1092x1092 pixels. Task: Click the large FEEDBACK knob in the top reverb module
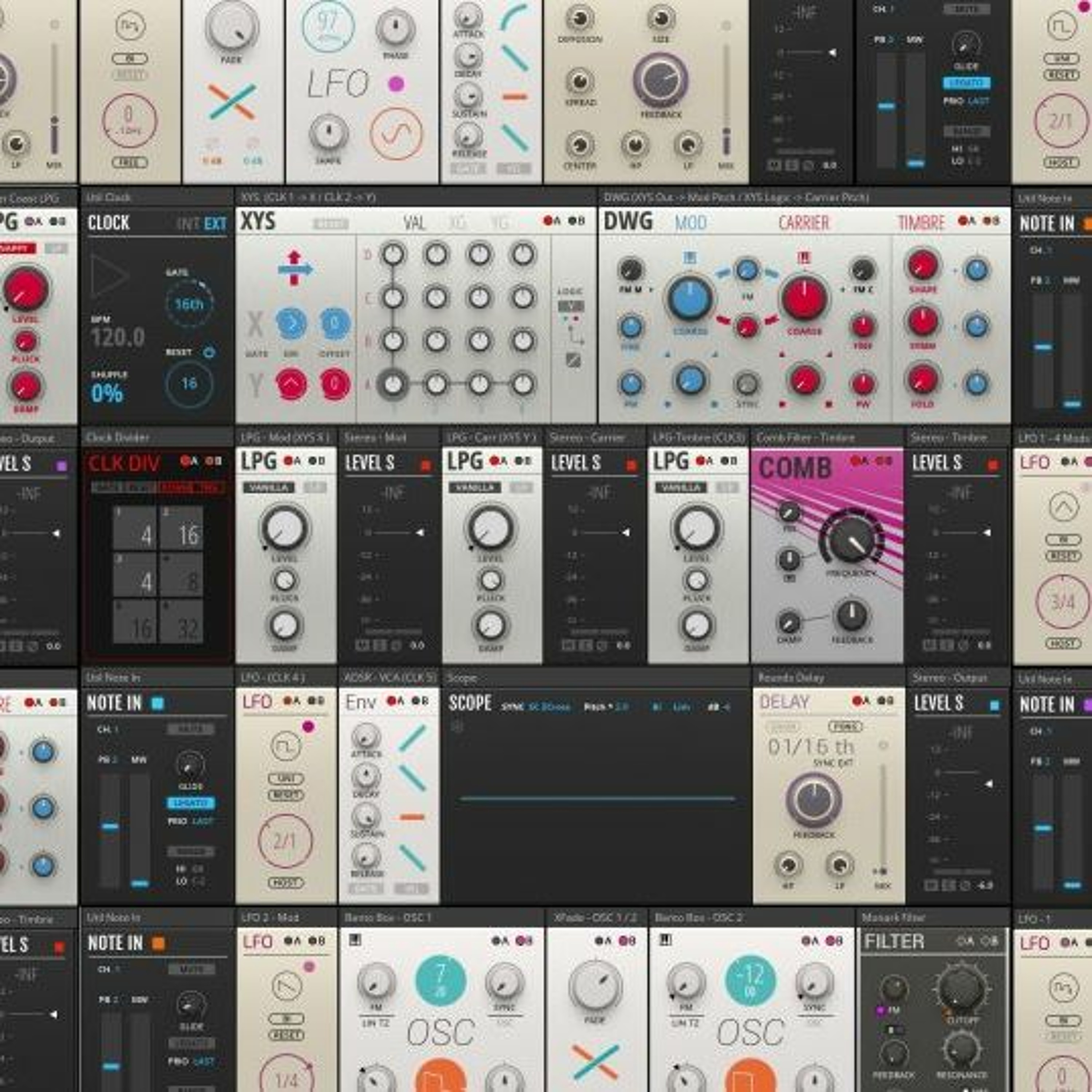(x=660, y=81)
